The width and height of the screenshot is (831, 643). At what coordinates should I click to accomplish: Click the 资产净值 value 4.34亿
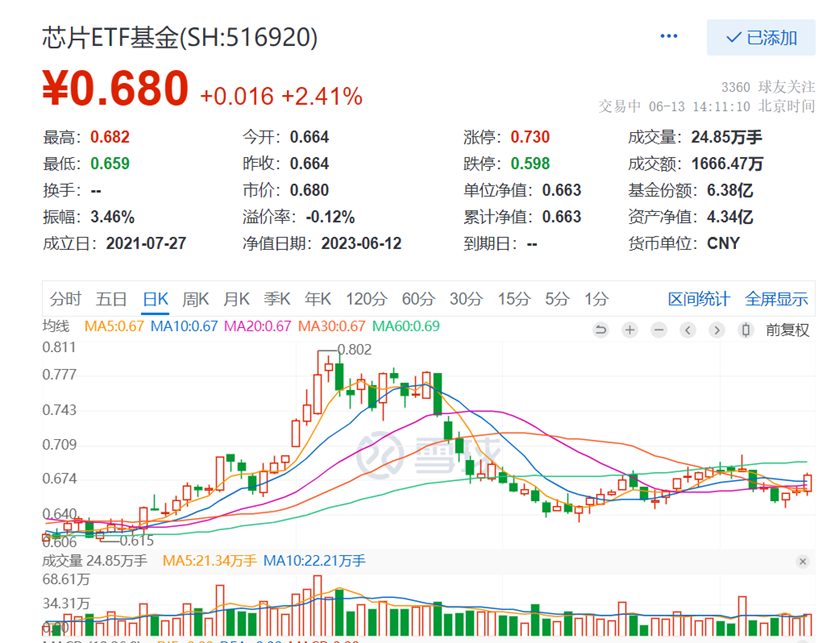click(x=730, y=217)
